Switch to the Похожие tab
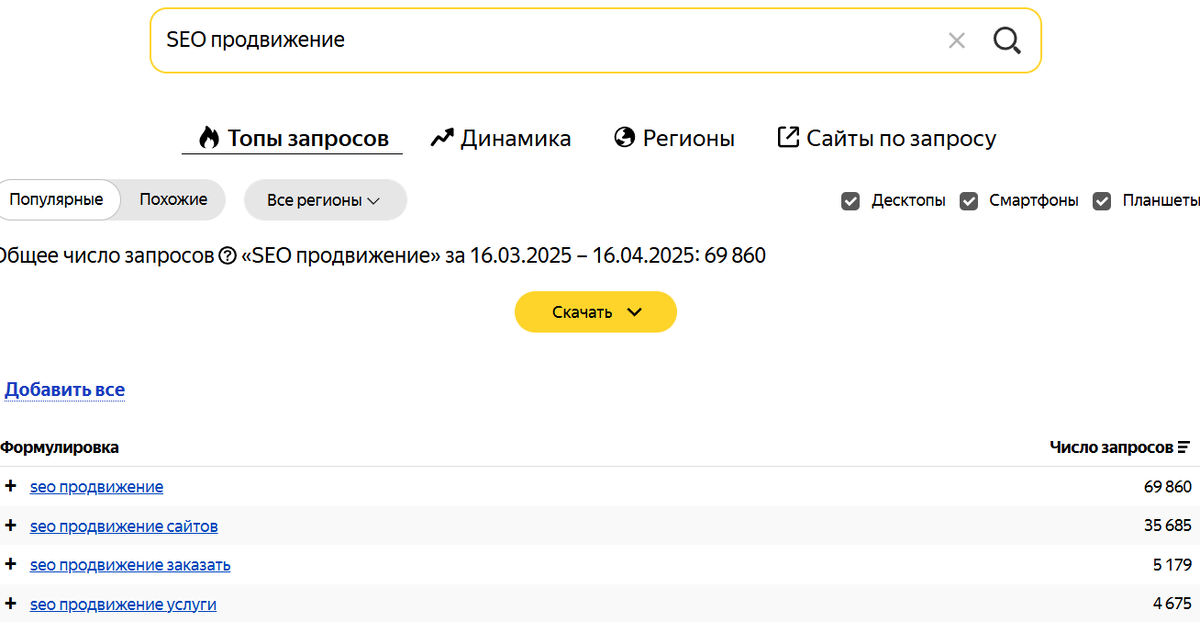The height and width of the screenshot is (622, 1200). coord(172,199)
